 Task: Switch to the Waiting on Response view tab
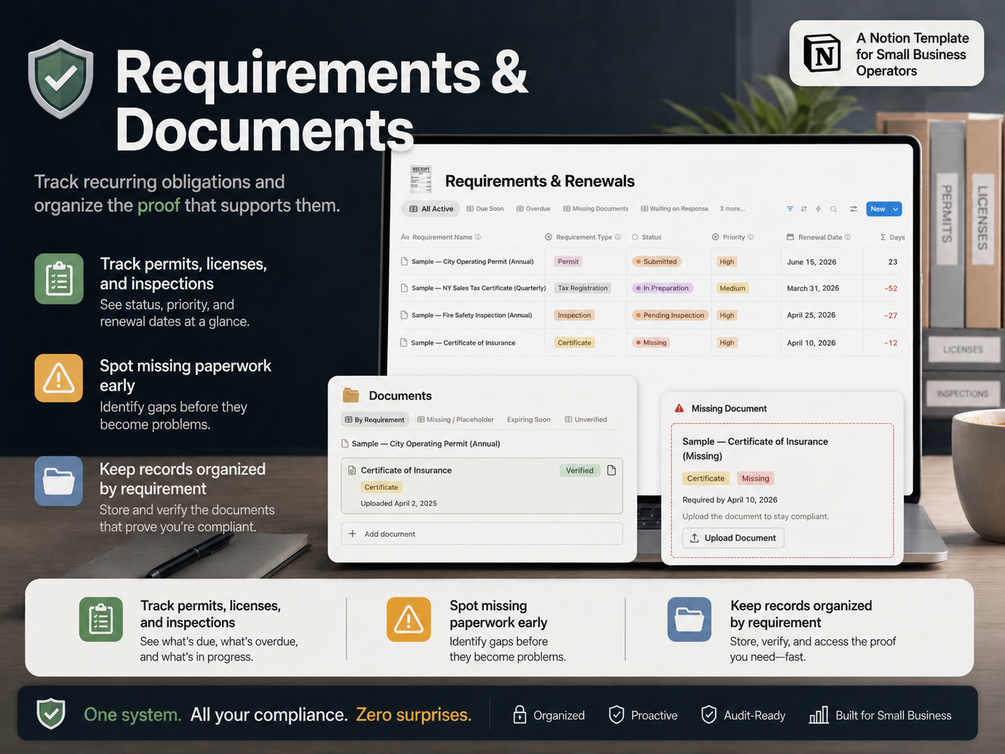674,209
